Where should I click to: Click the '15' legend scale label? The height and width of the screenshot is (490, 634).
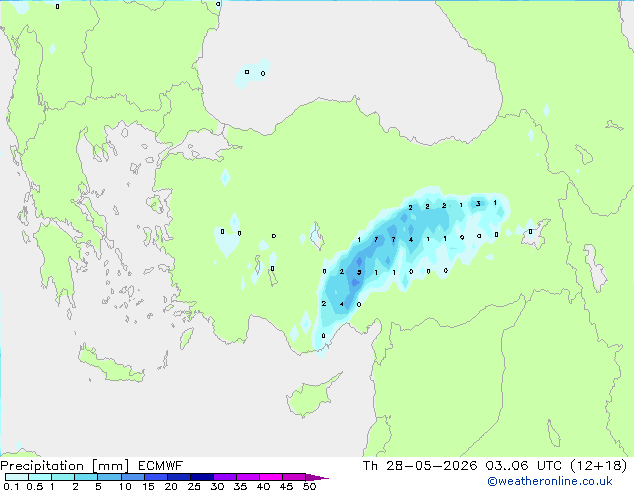click(148, 486)
